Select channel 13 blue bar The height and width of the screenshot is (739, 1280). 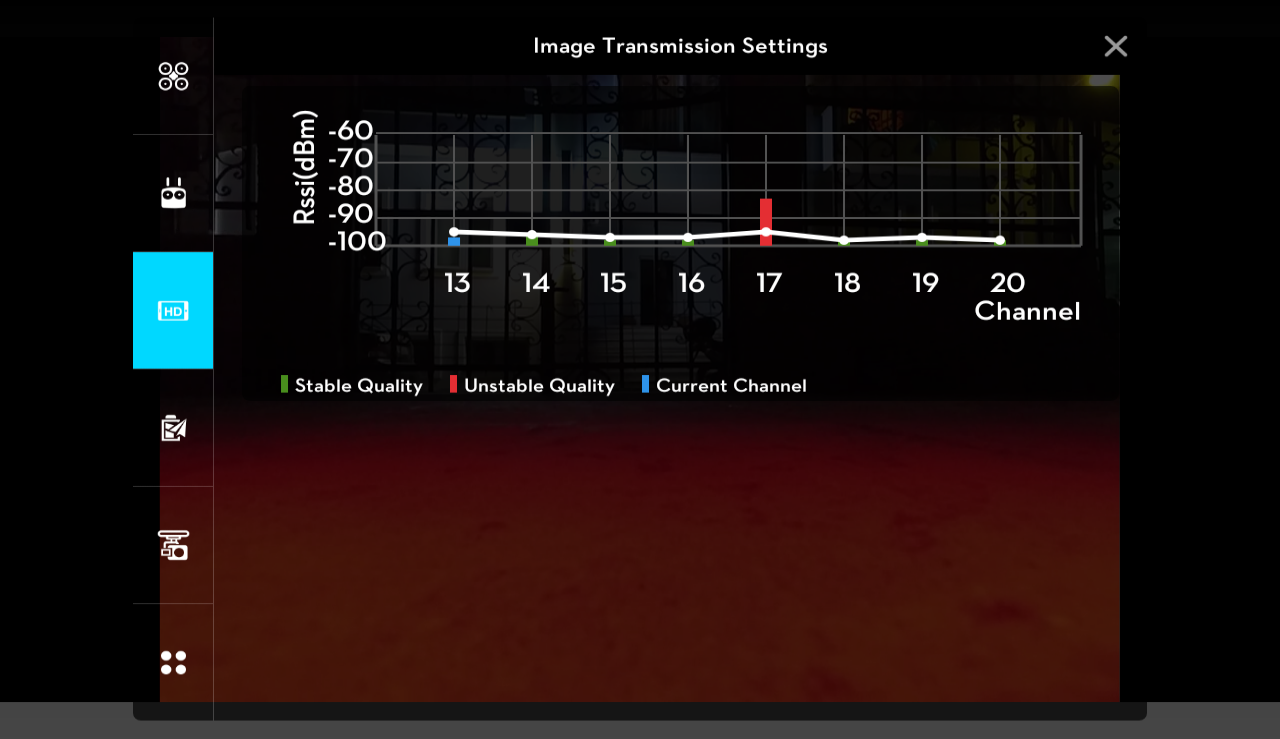[454, 241]
